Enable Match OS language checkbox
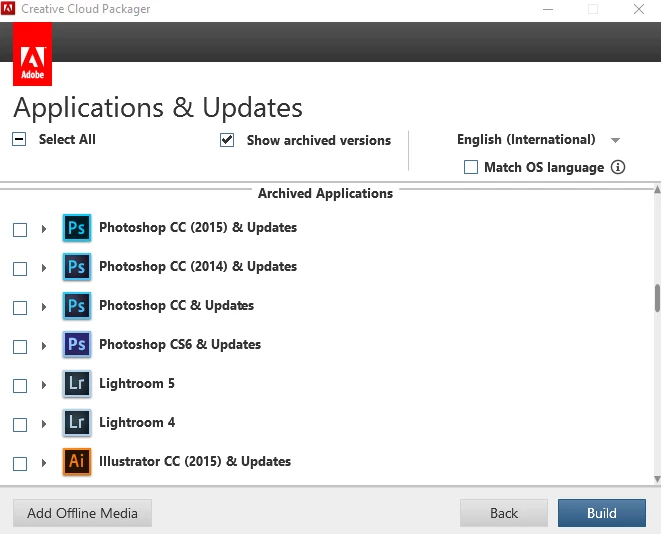The width and height of the screenshot is (661, 534). point(471,167)
